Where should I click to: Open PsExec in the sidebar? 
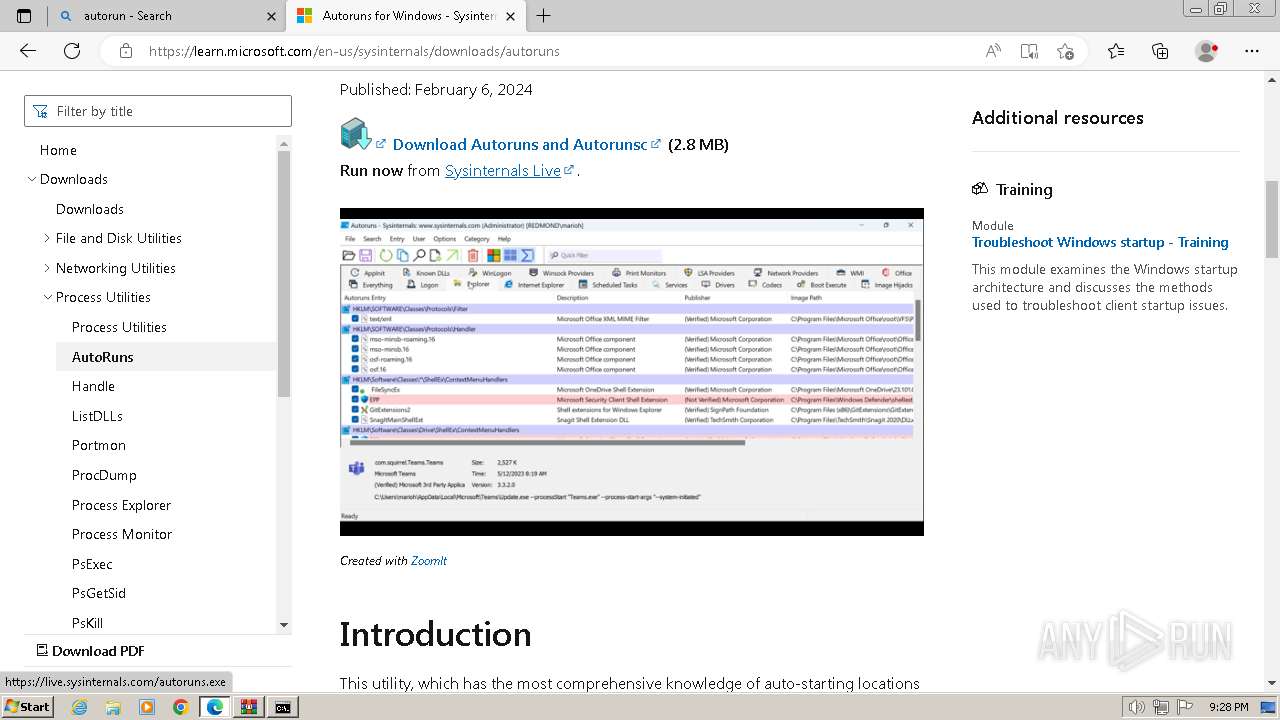tap(92, 564)
